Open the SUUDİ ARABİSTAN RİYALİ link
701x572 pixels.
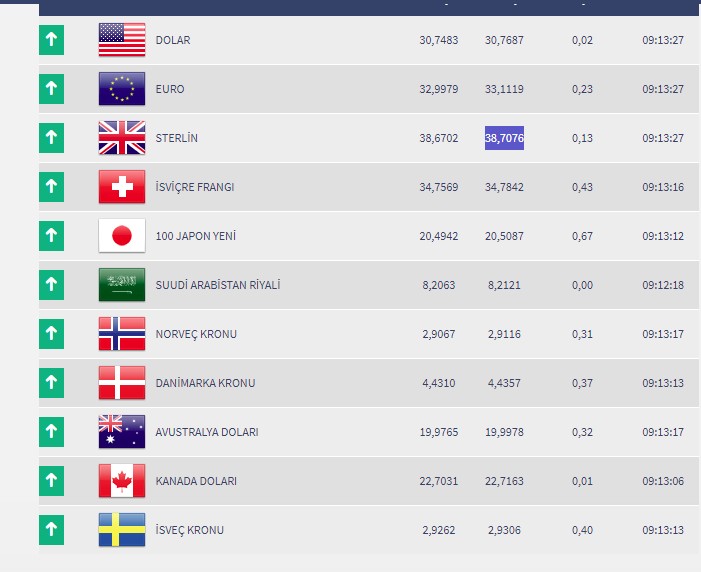(218, 285)
